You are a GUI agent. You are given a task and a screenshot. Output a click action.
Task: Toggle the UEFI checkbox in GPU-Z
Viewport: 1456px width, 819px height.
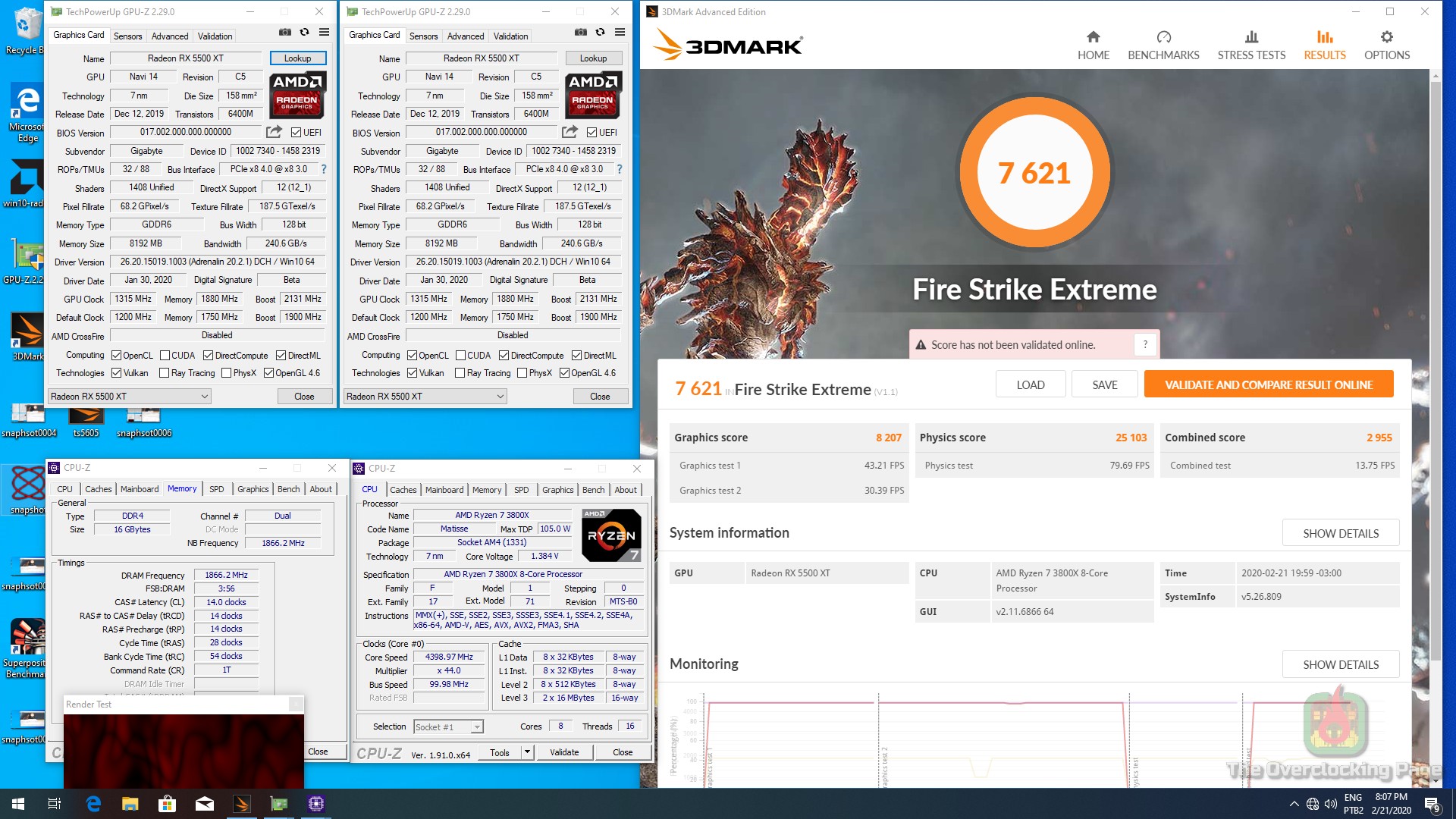coord(297,133)
